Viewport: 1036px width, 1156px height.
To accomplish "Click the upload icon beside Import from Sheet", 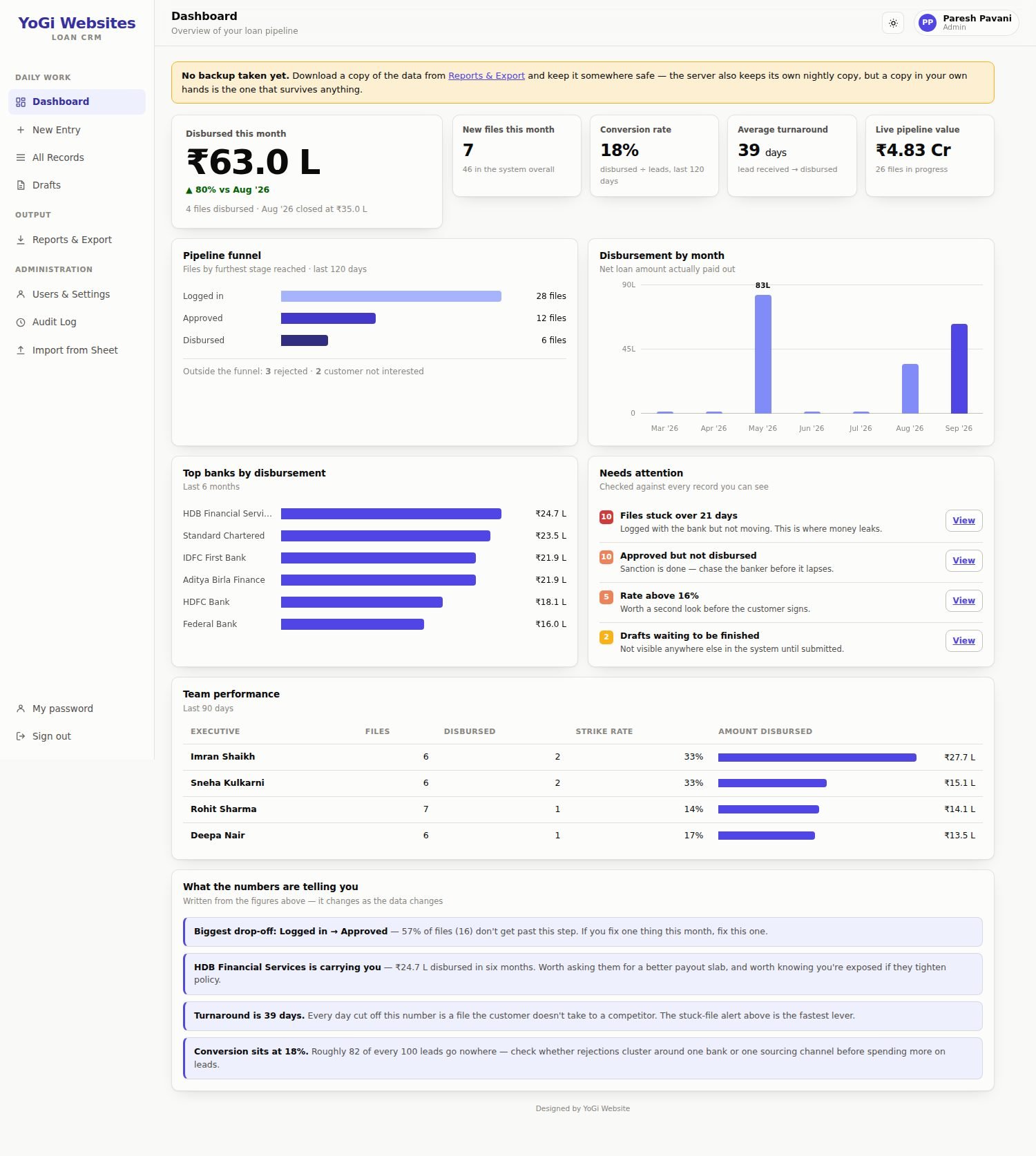I will (21, 350).
